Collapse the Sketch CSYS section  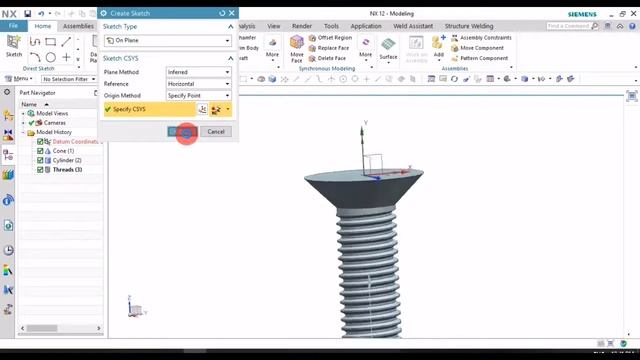coord(230,58)
